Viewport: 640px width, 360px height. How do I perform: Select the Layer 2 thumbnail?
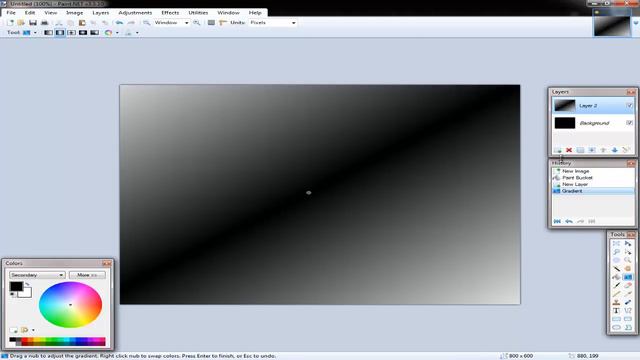click(564, 106)
